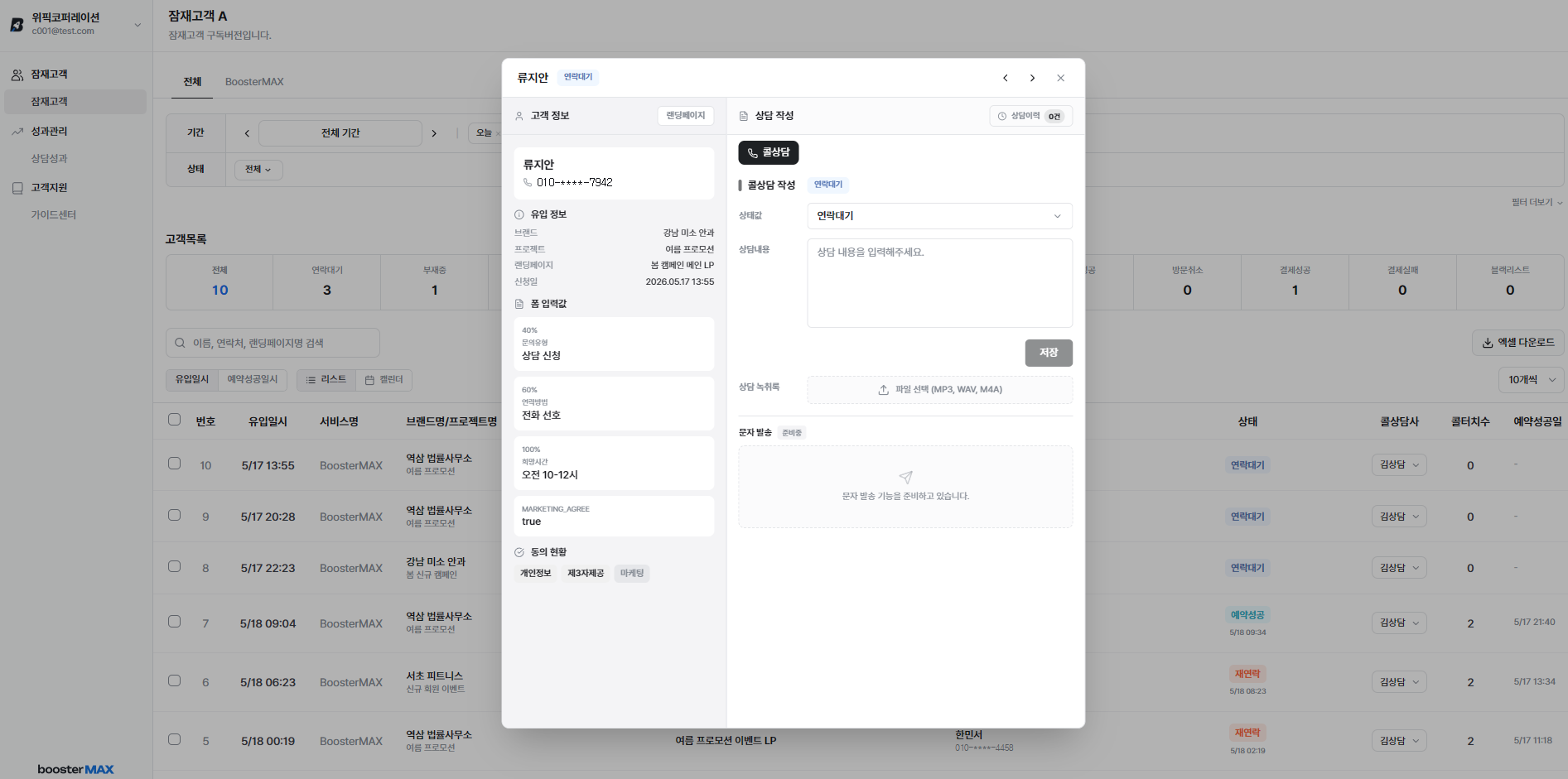Go to previous customer in modal header
Image resolution: width=1568 pixels, height=779 pixels.
1006,78
